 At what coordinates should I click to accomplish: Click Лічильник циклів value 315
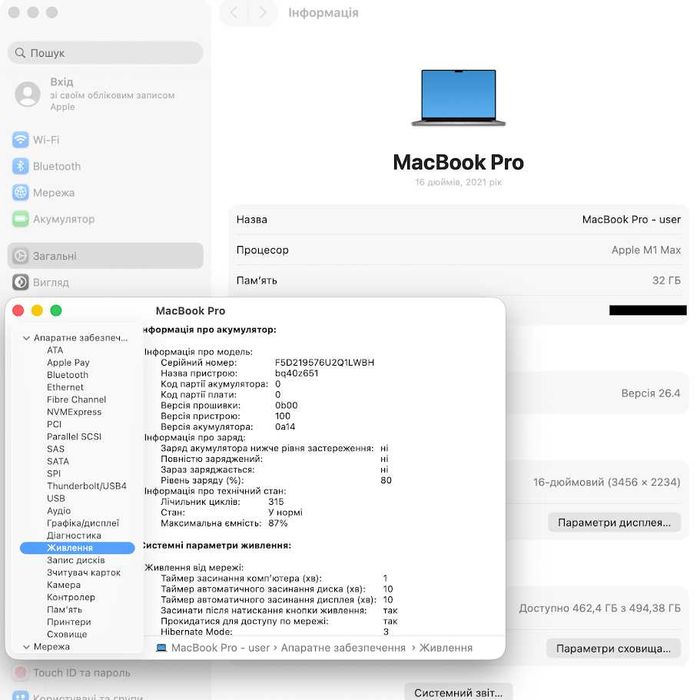click(x=276, y=501)
